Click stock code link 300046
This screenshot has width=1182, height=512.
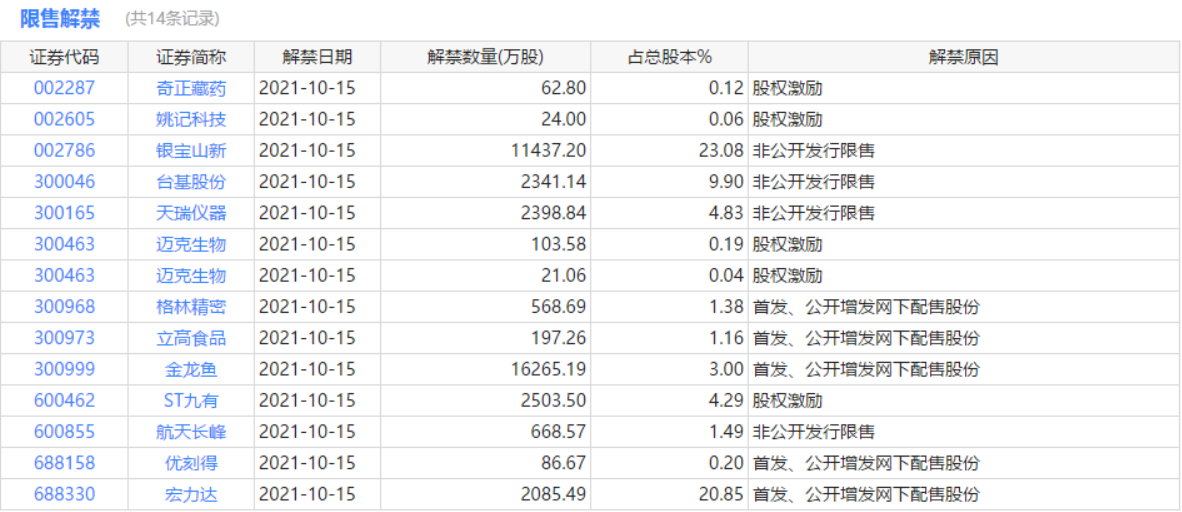(x=64, y=182)
